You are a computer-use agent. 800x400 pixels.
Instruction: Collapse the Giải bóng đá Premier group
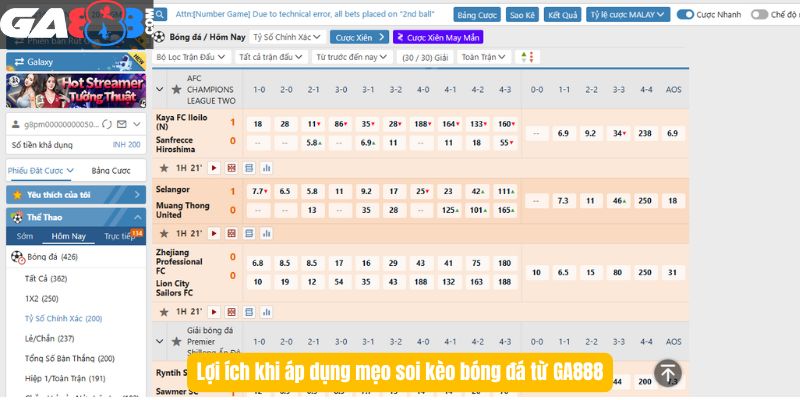160,341
